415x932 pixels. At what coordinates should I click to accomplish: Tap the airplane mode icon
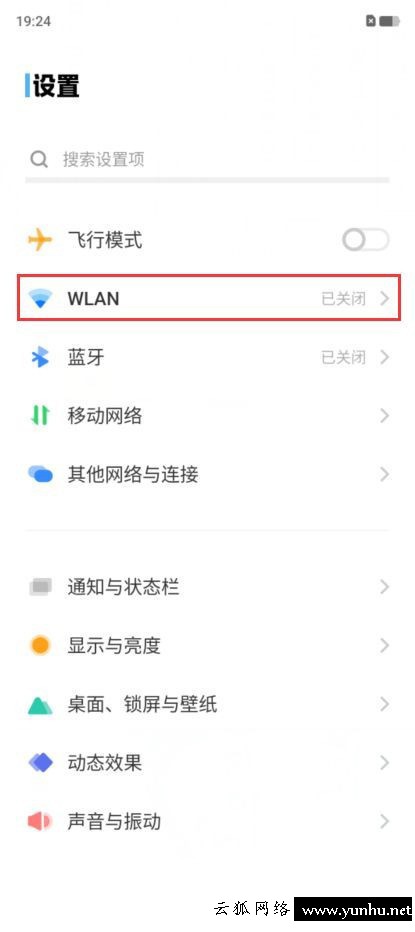coord(40,240)
